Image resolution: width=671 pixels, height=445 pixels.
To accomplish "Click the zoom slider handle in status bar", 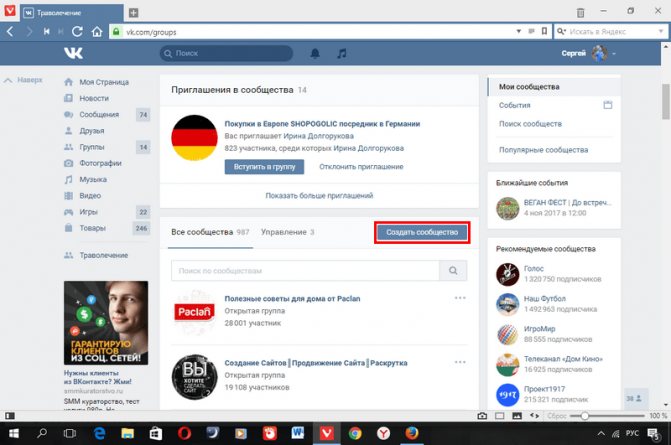I will [585, 416].
